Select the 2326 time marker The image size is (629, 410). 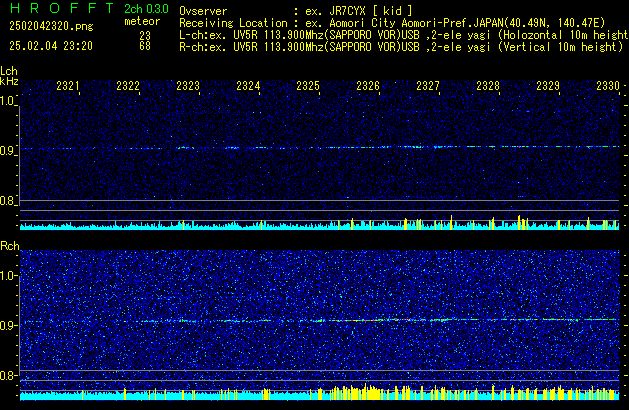368,86
